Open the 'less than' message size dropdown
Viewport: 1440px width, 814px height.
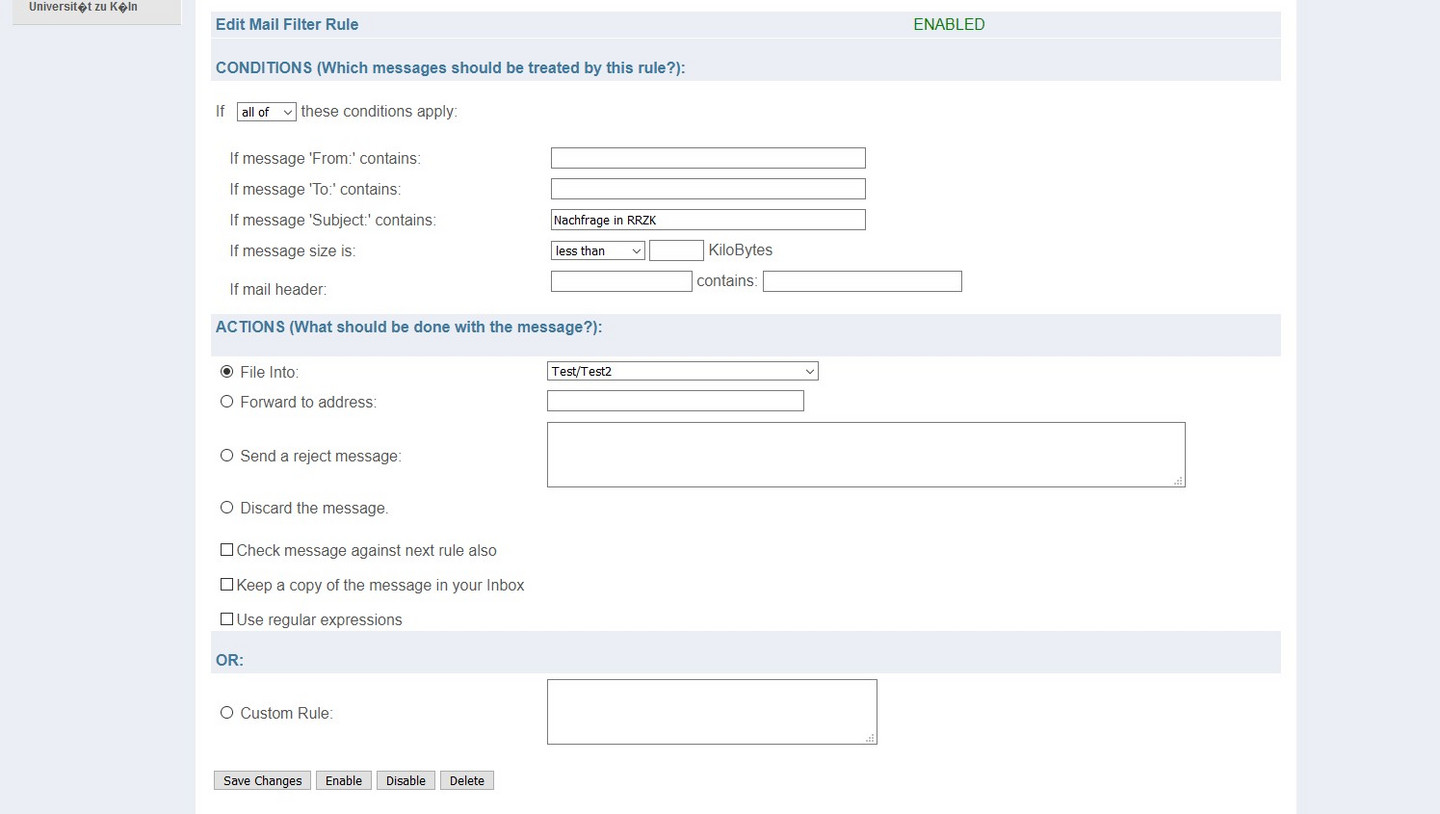[598, 251]
